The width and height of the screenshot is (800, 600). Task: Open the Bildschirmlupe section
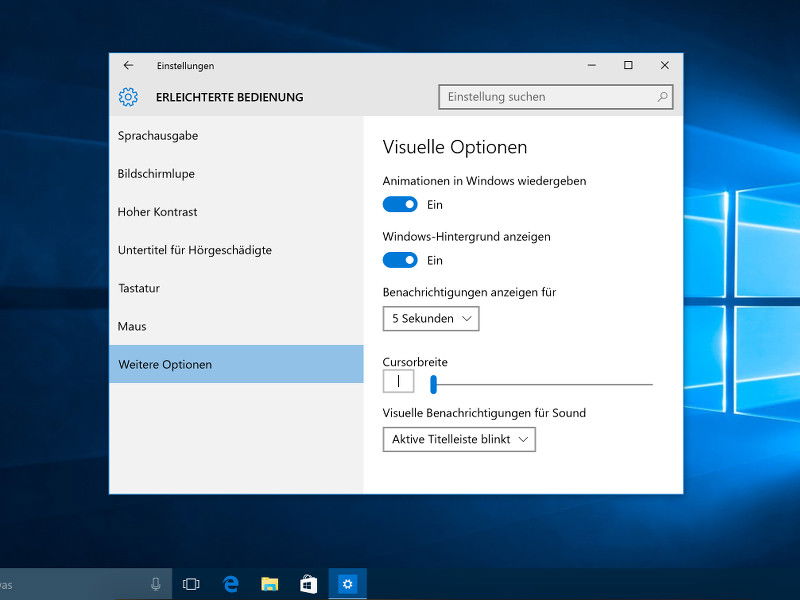(236, 173)
